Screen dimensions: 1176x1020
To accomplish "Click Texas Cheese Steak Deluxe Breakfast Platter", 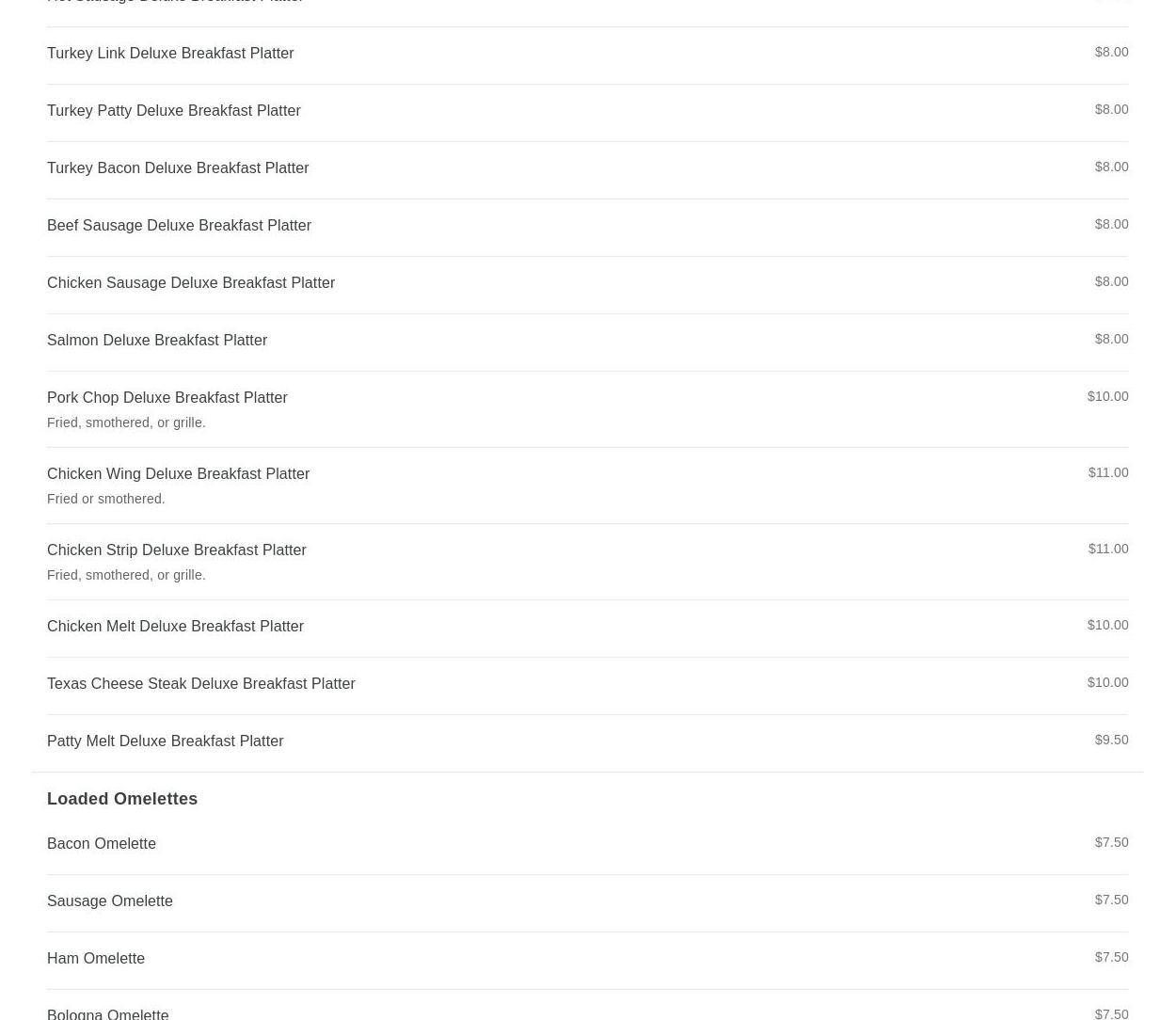I will (587, 686).
